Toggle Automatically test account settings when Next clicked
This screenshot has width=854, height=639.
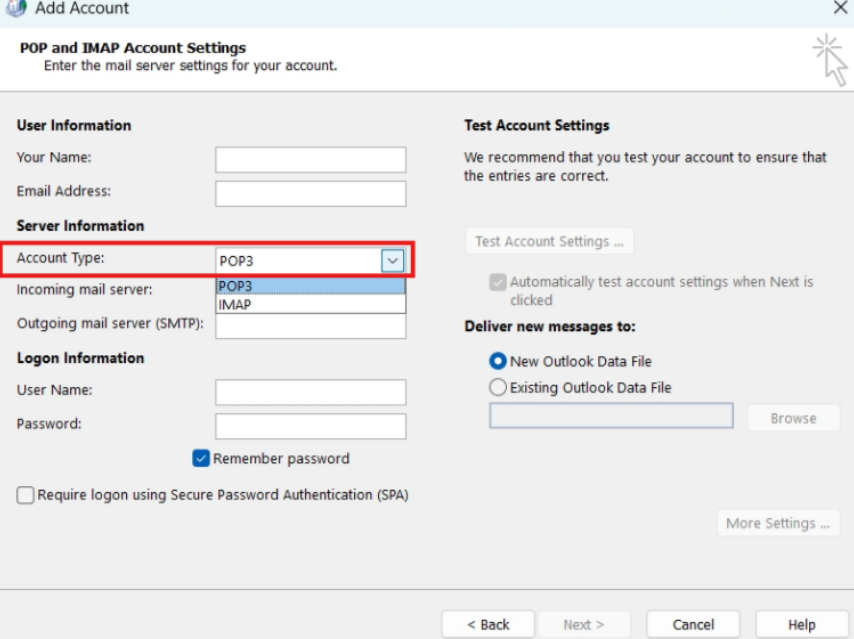(x=497, y=282)
